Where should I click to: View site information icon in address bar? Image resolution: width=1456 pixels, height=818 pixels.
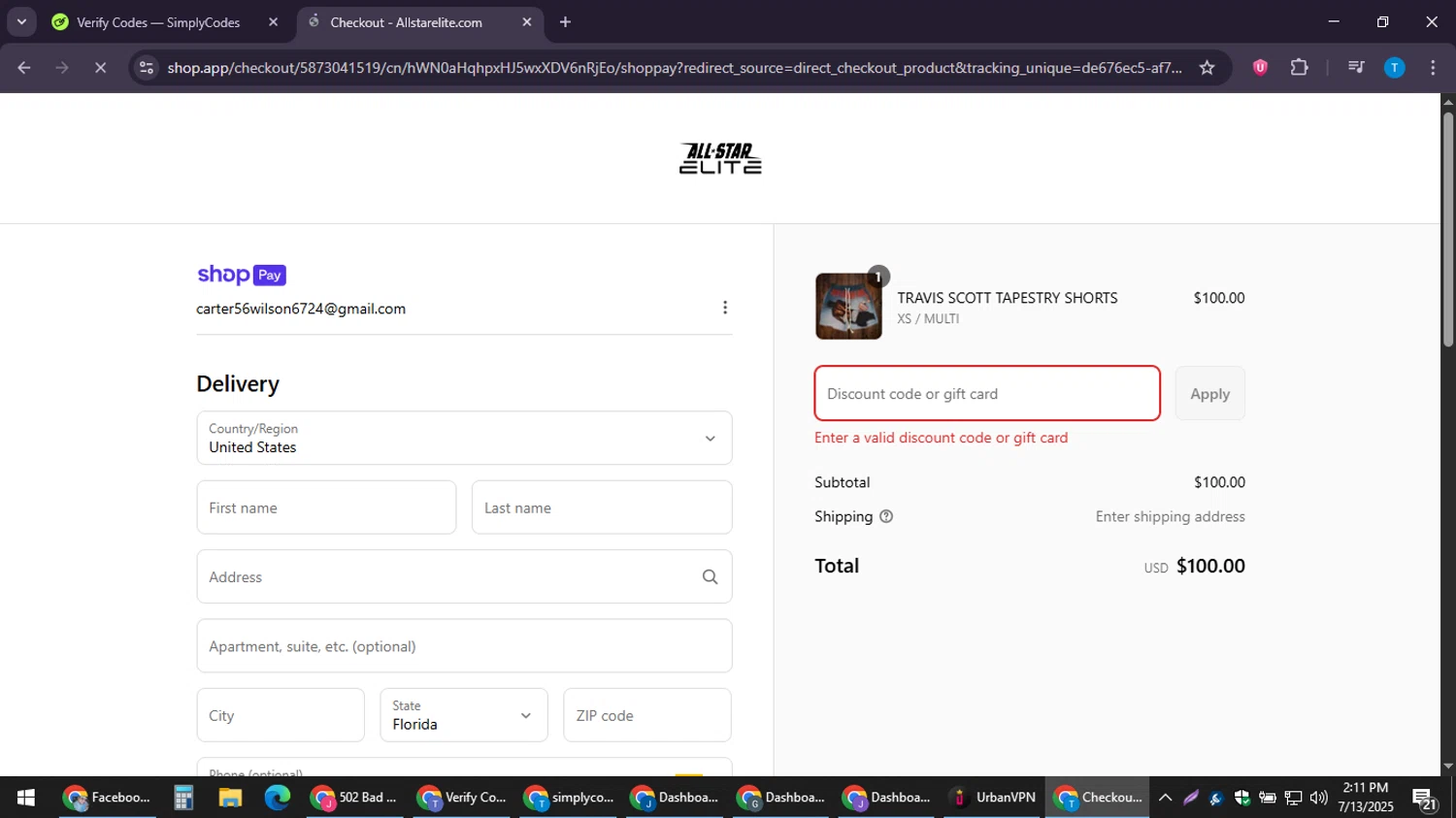[147, 68]
